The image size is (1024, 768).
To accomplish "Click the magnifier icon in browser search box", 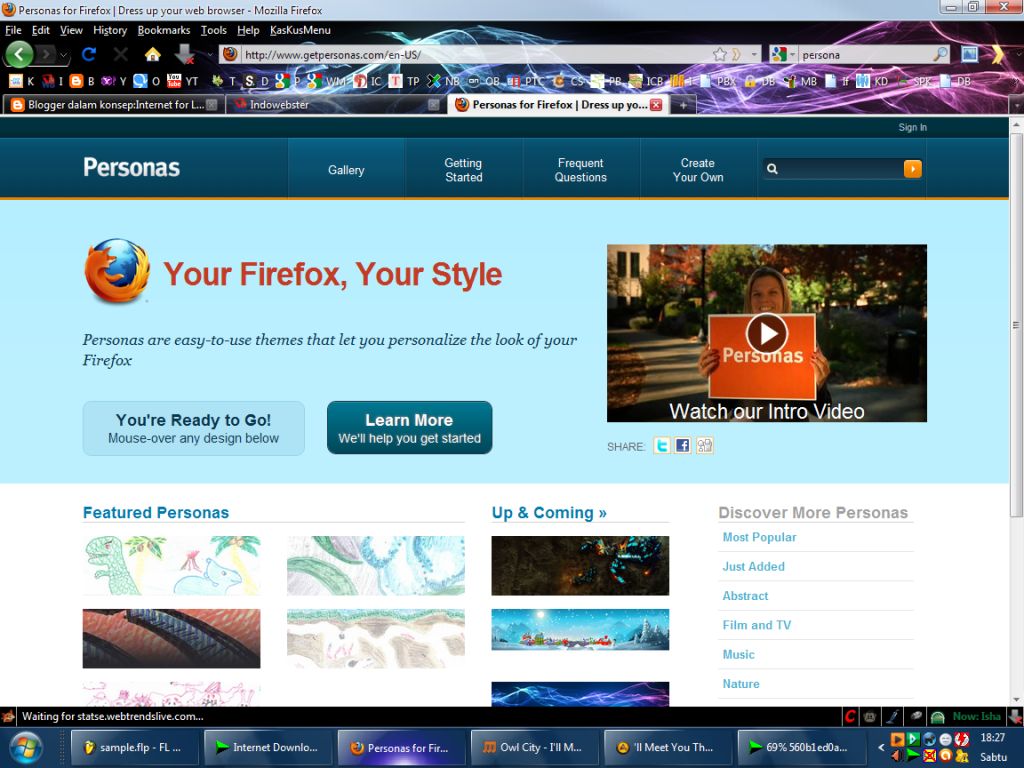I will coord(940,54).
